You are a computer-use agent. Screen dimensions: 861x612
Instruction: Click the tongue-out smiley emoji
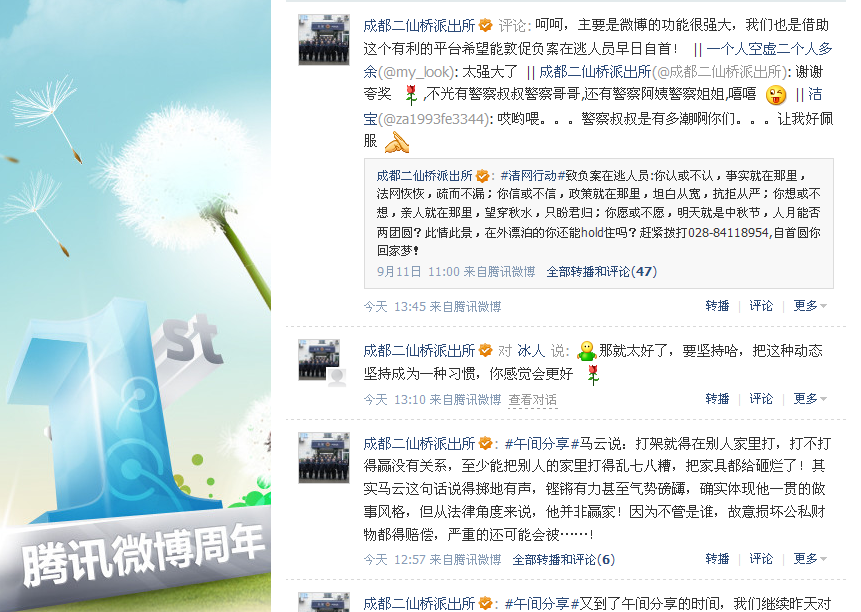[775, 95]
